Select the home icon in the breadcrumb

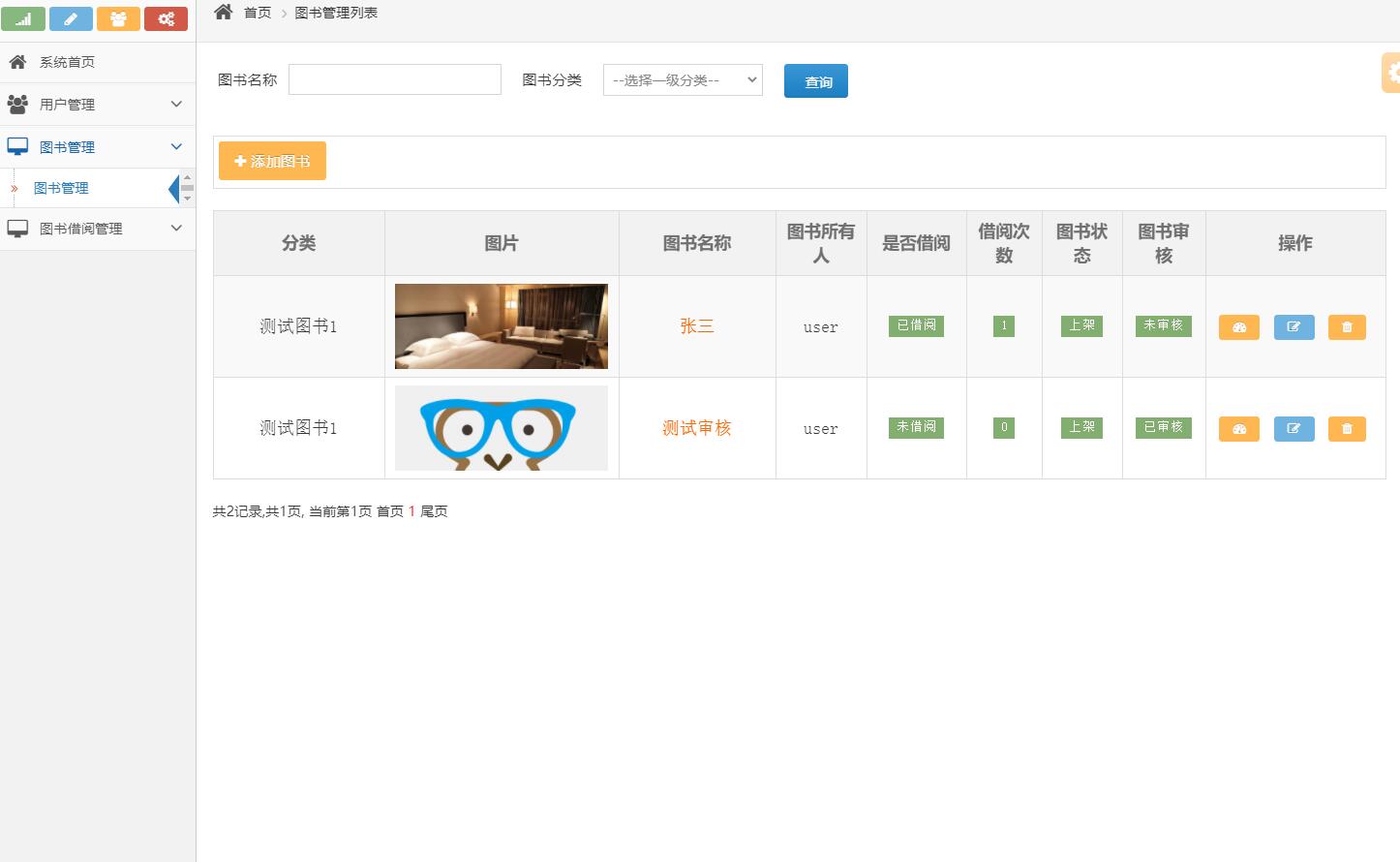[x=223, y=13]
